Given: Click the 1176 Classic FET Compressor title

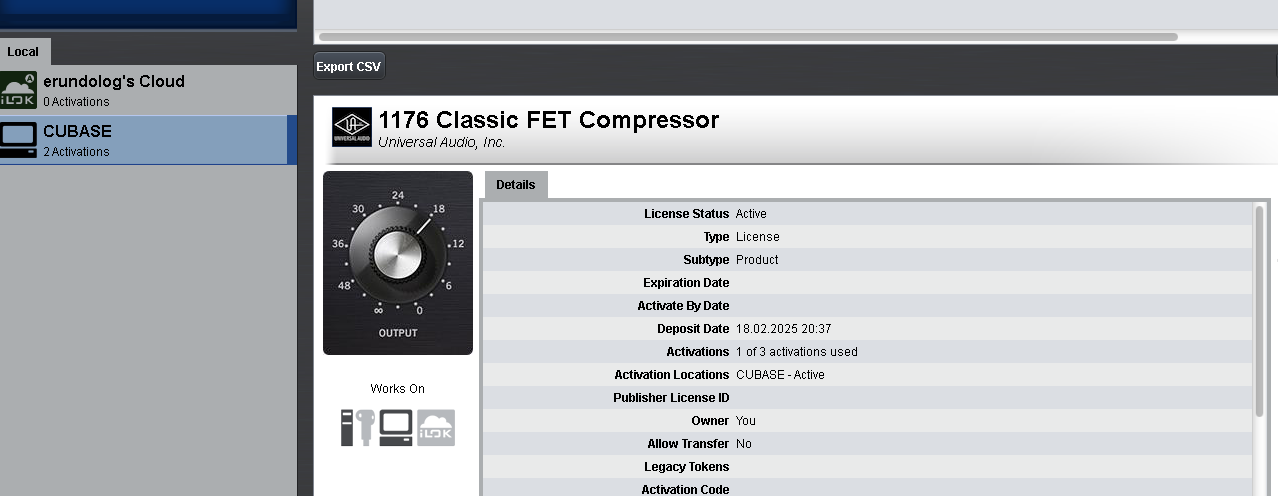Looking at the screenshot, I should click(548, 120).
